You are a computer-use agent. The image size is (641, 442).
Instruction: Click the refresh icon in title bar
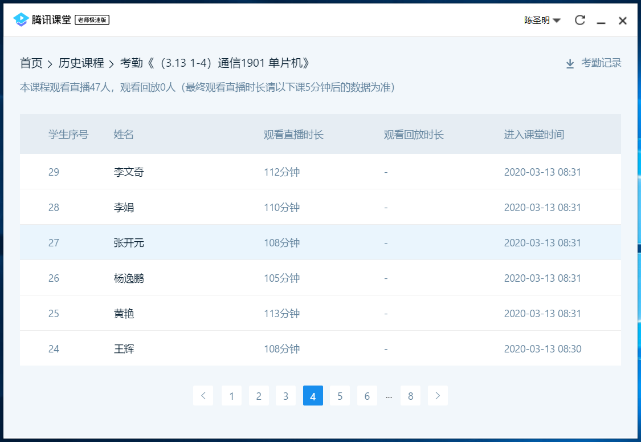[579, 20]
